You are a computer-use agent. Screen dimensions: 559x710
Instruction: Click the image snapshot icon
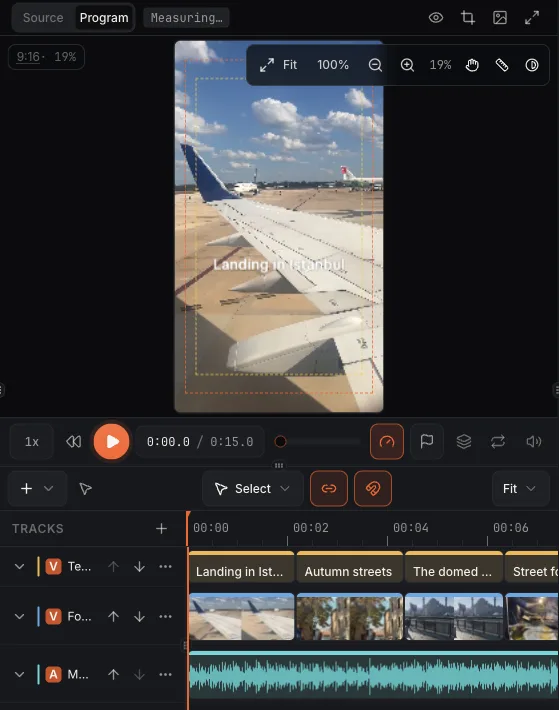point(500,18)
